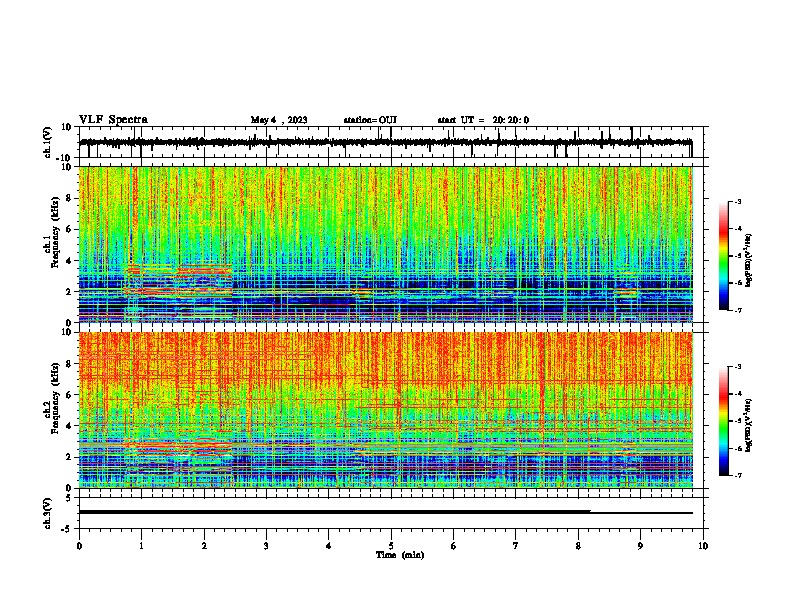Click the time axis tick label "2"

[x=204, y=546]
